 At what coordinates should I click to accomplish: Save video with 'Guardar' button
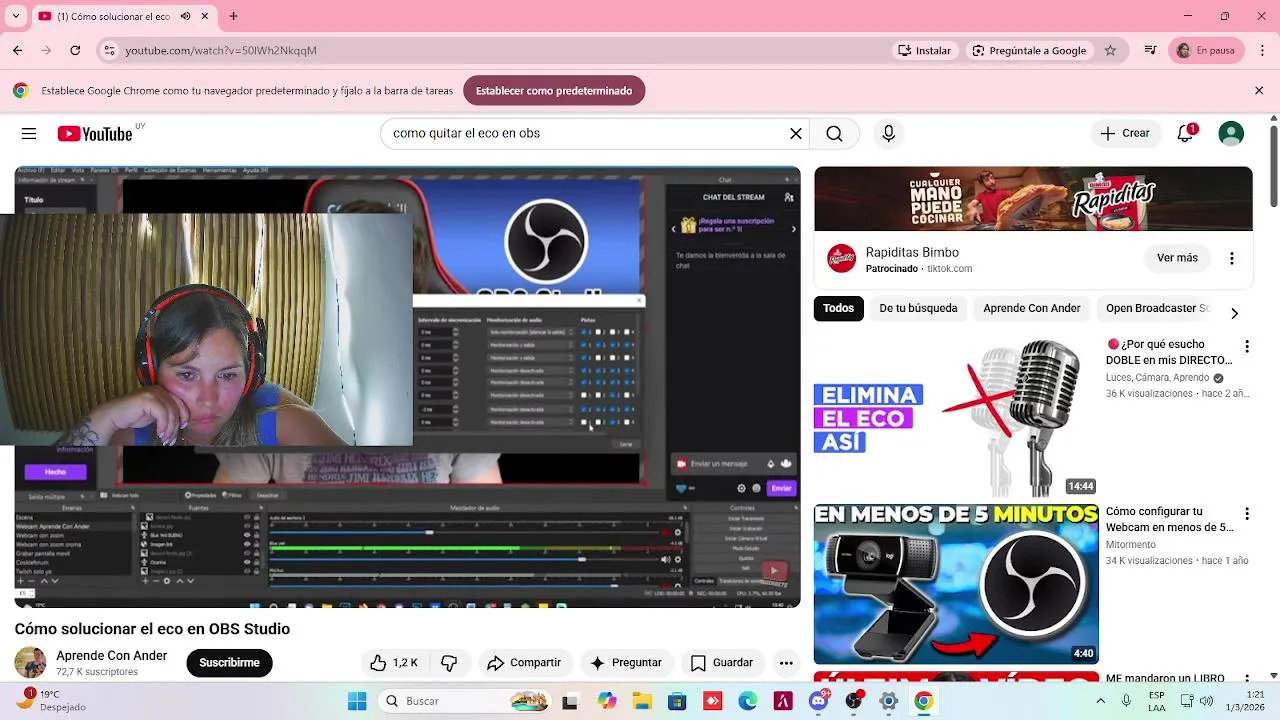click(721, 663)
